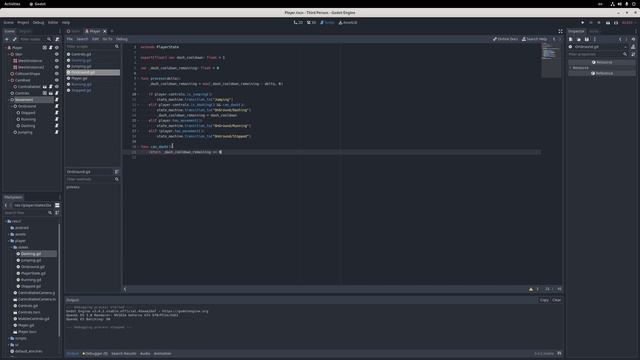Click the Online Docs button

[x=505, y=39]
